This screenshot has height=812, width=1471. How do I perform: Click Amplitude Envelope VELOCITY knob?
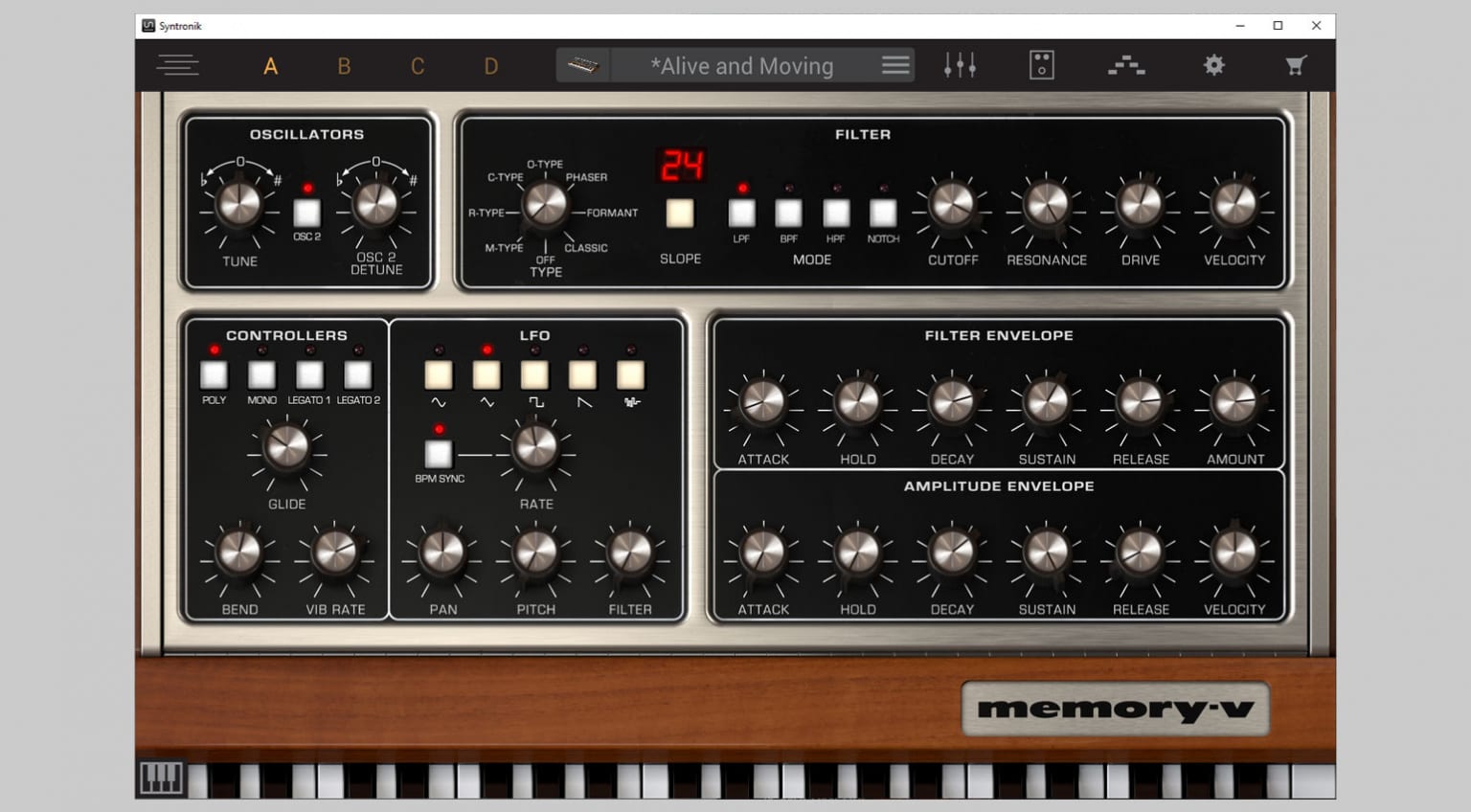click(1234, 553)
